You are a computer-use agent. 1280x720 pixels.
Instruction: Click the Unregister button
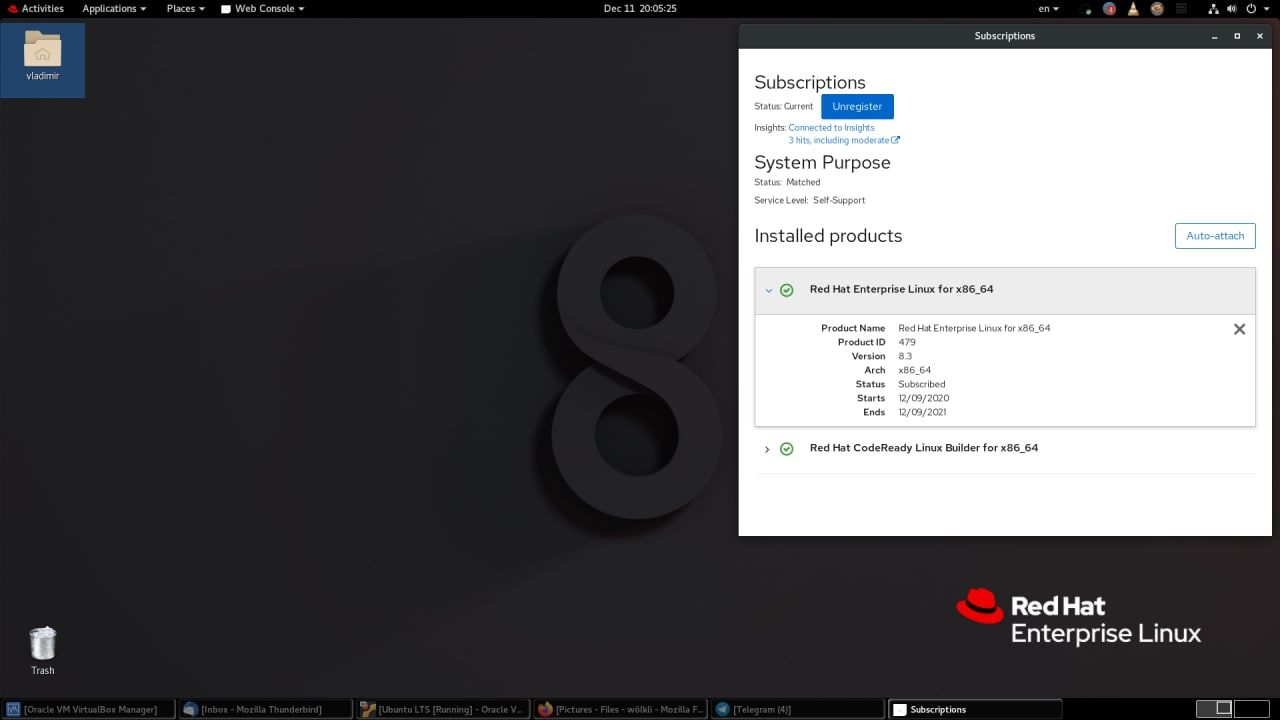[x=857, y=106]
